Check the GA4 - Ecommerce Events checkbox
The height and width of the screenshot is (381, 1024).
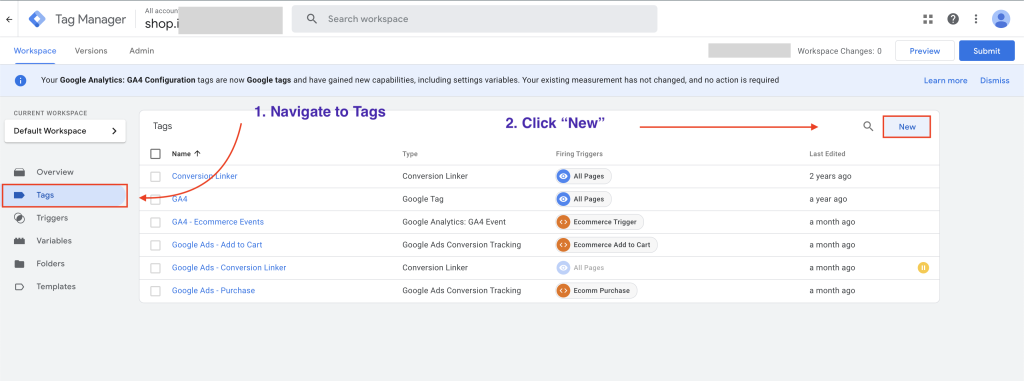pos(155,222)
